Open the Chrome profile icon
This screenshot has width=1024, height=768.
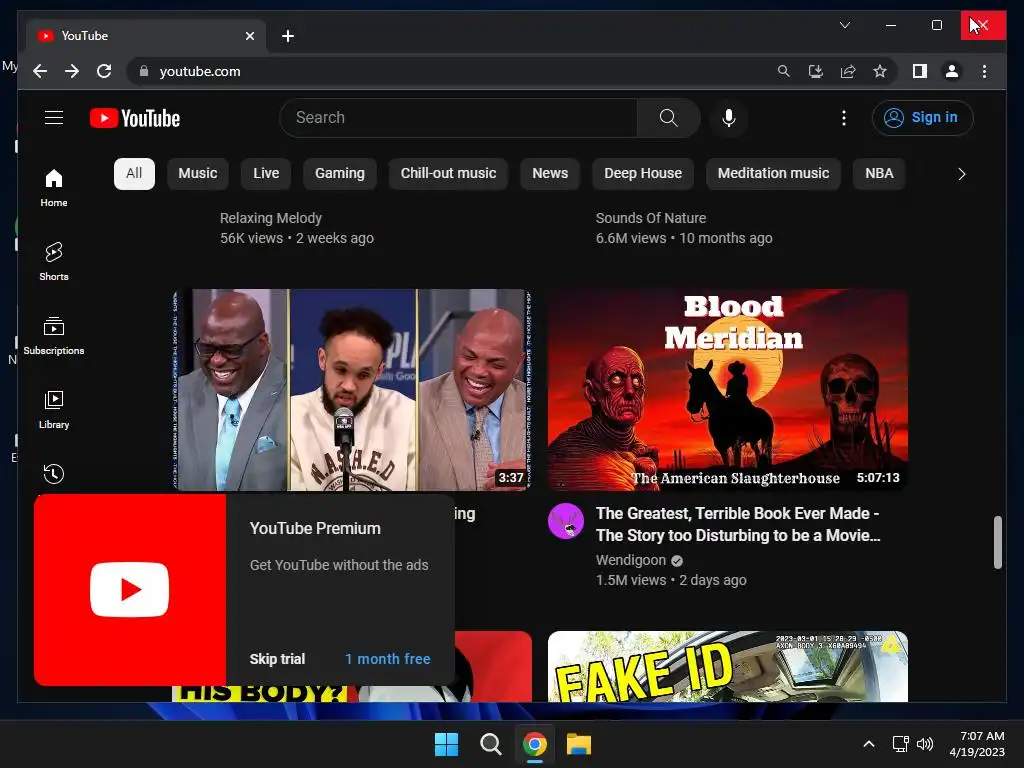tap(952, 71)
